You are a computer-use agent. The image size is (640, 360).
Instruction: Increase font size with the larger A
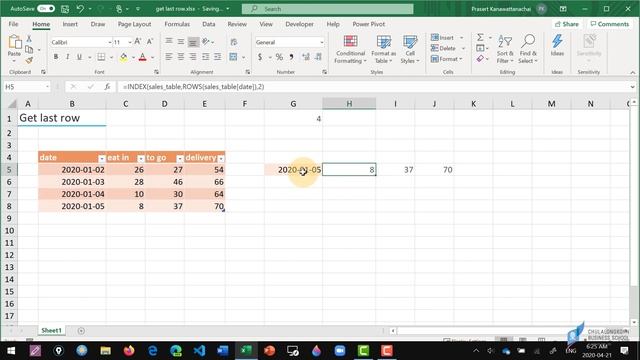(138, 42)
